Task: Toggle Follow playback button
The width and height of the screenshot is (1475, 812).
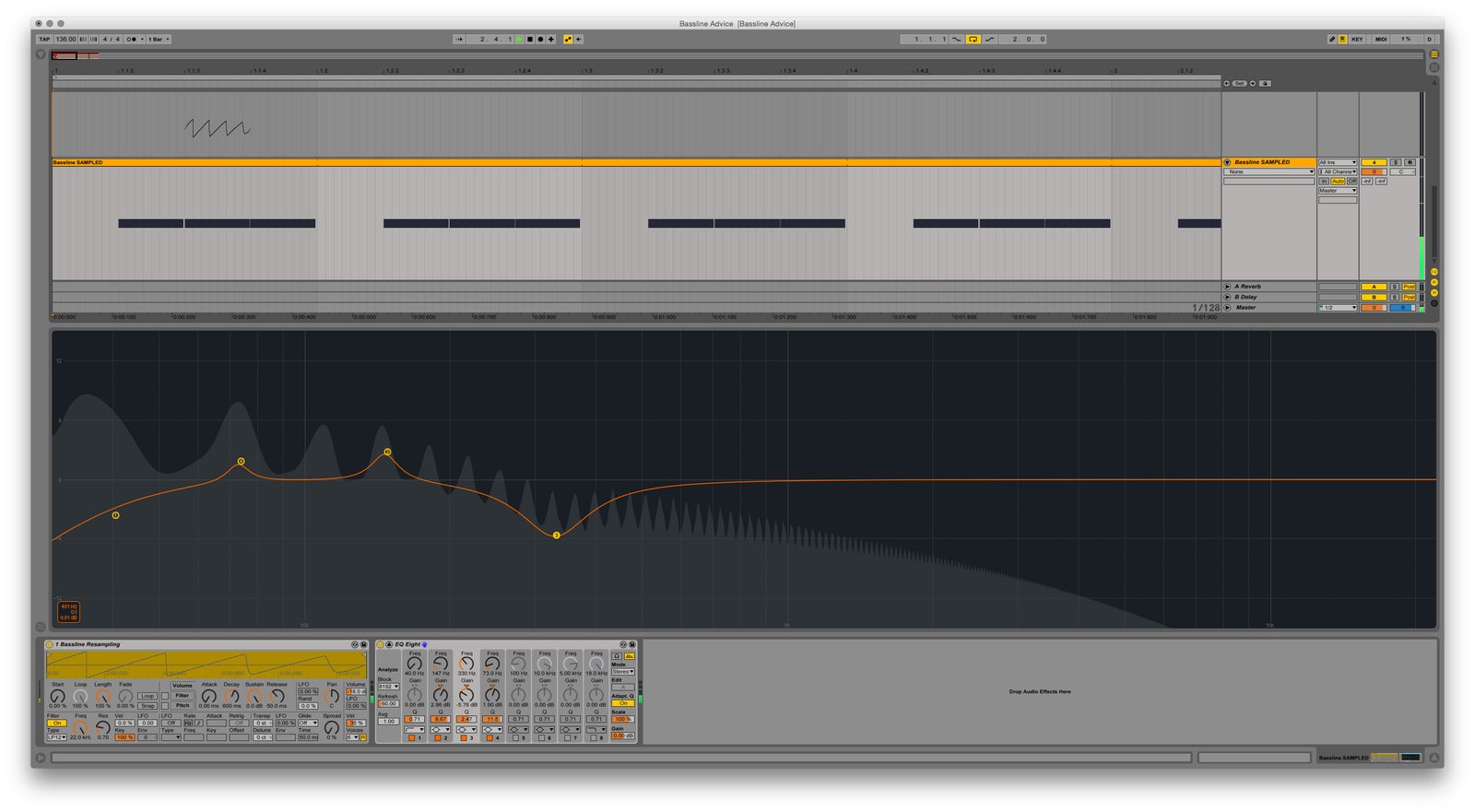Action: (x=459, y=39)
